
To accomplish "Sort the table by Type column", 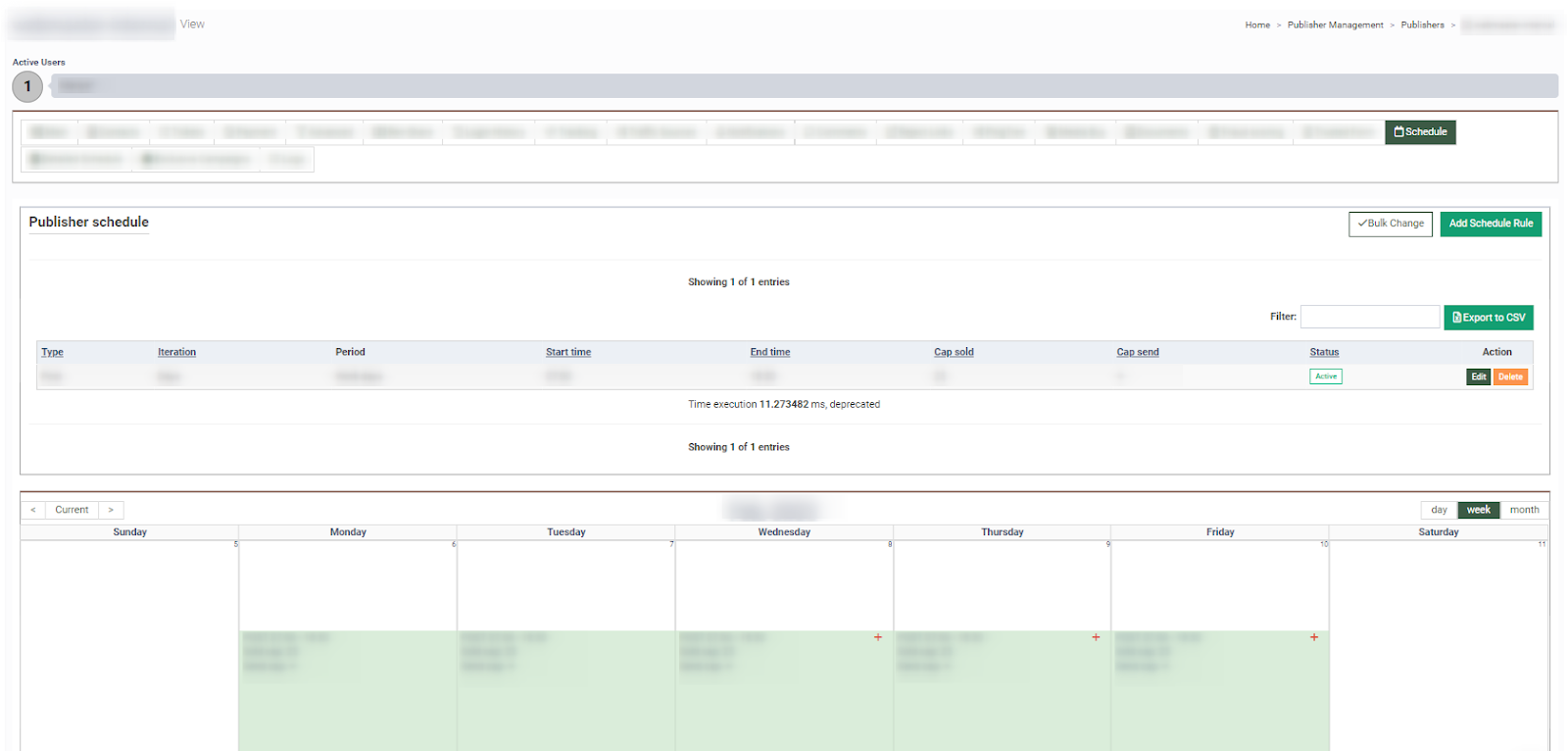I will click(52, 352).
